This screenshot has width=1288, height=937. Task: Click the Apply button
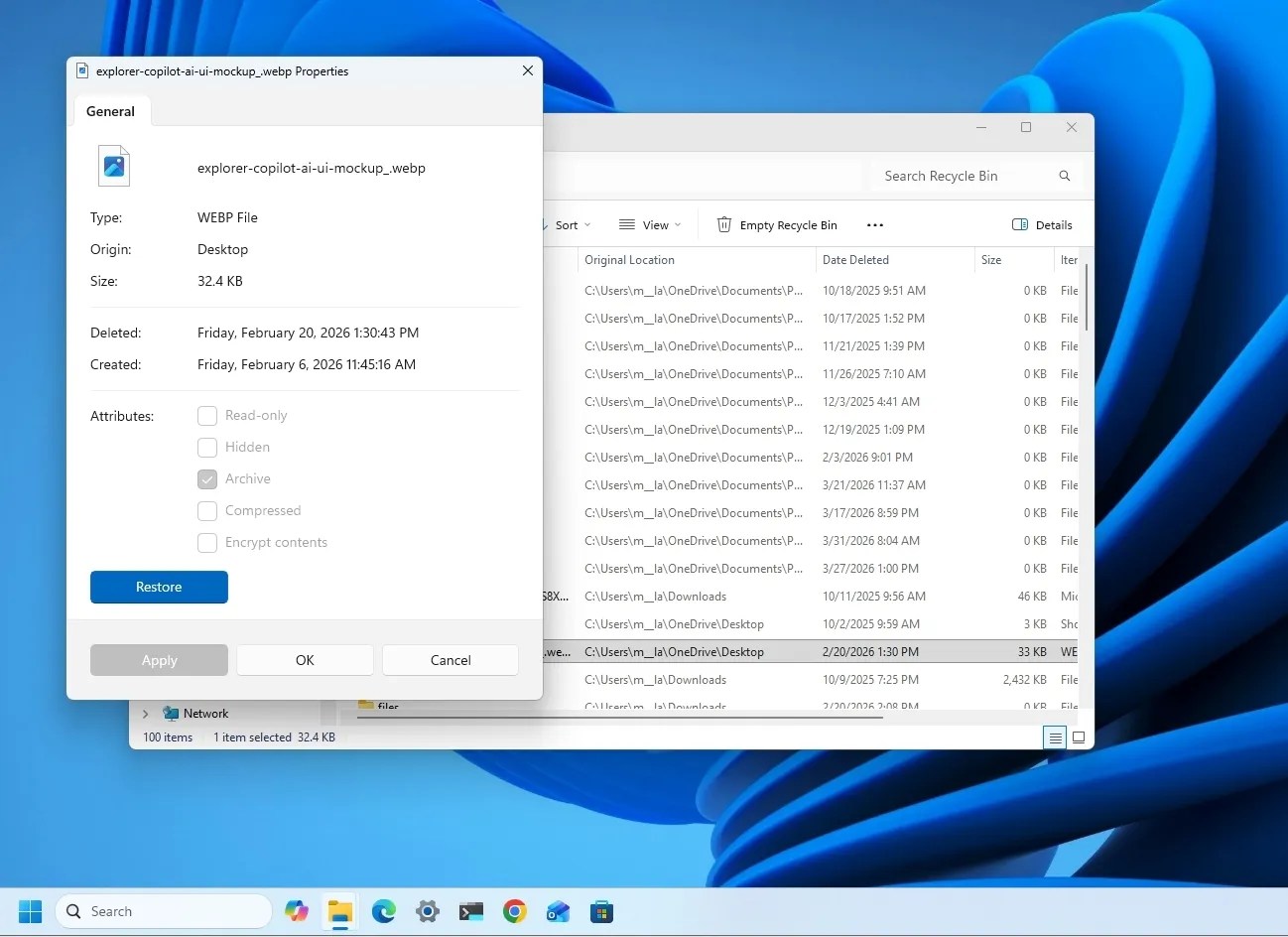pyautogui.click(x=159, y=660)
